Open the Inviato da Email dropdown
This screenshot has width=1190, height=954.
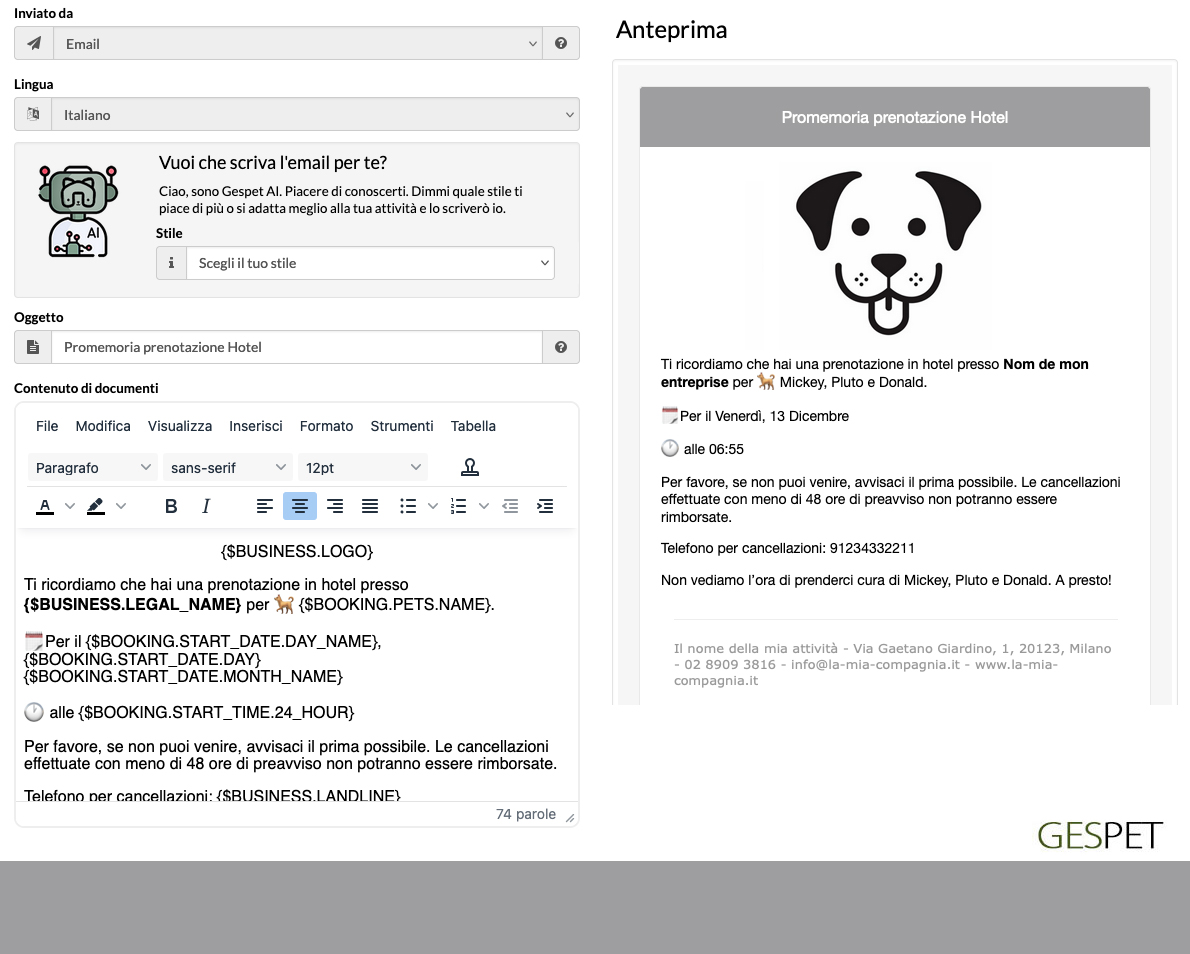click(298, 43)
